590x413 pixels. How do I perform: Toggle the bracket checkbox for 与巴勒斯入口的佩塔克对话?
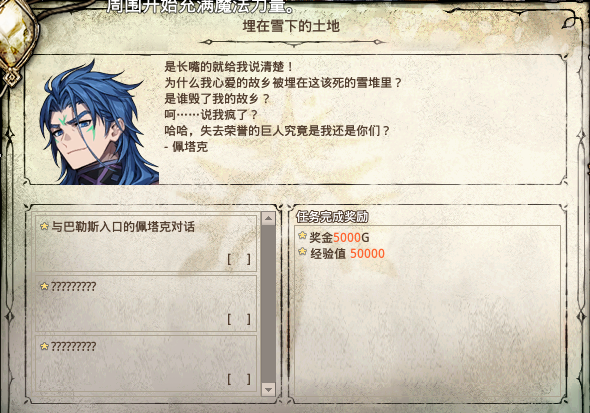239,259
